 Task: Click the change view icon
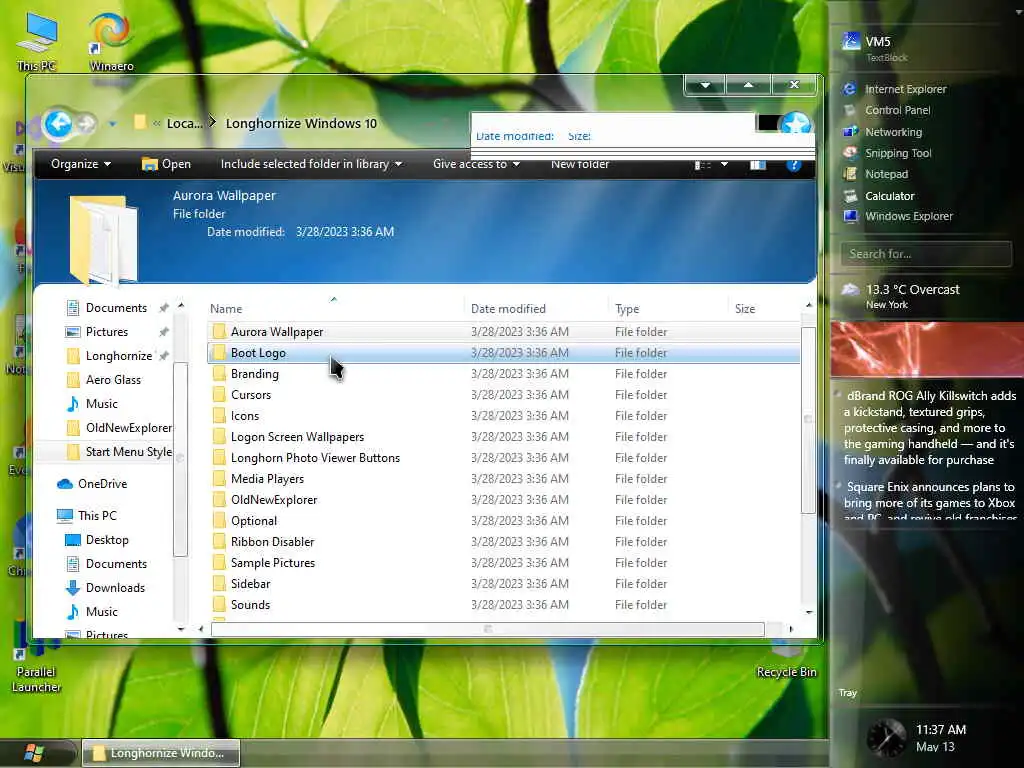[x=703, y=165]
